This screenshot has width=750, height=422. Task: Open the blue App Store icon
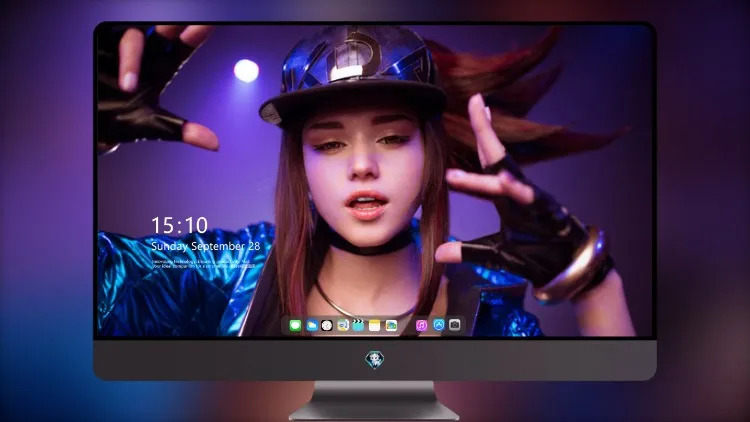click(x=439, y=325)
